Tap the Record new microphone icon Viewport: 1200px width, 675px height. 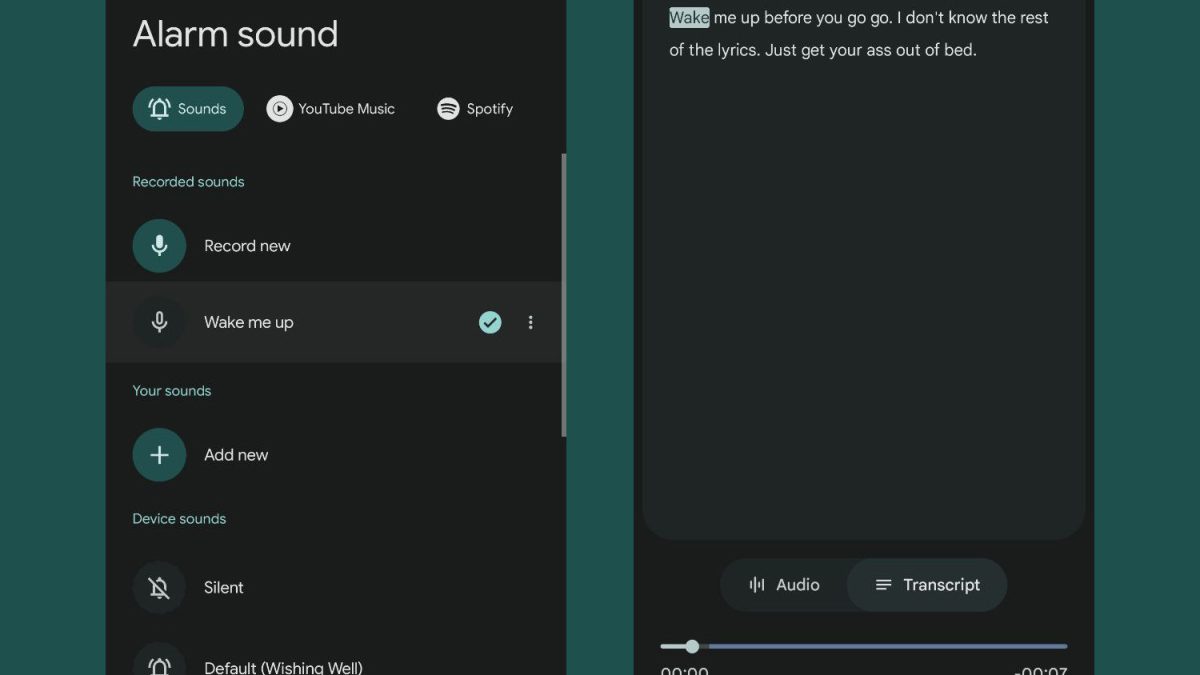point(159,246)
